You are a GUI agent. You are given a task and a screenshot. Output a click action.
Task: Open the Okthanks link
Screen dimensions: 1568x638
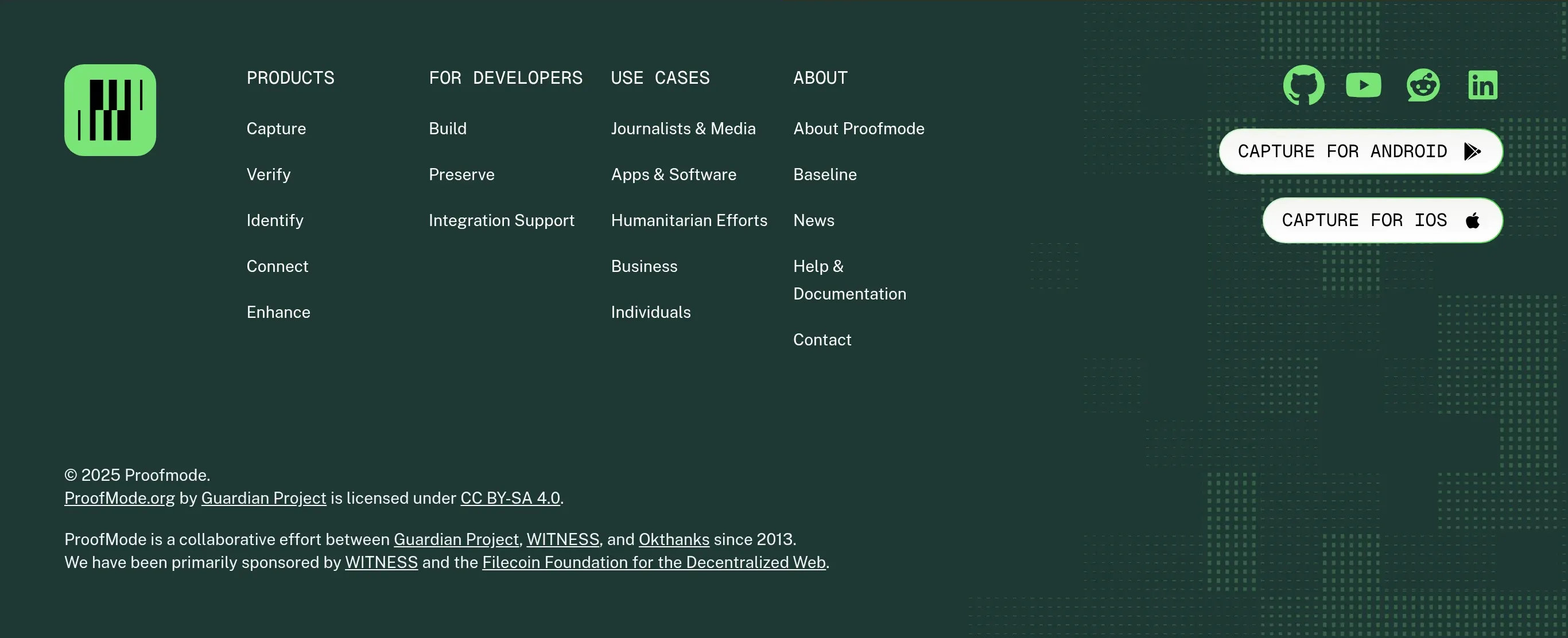674,539
